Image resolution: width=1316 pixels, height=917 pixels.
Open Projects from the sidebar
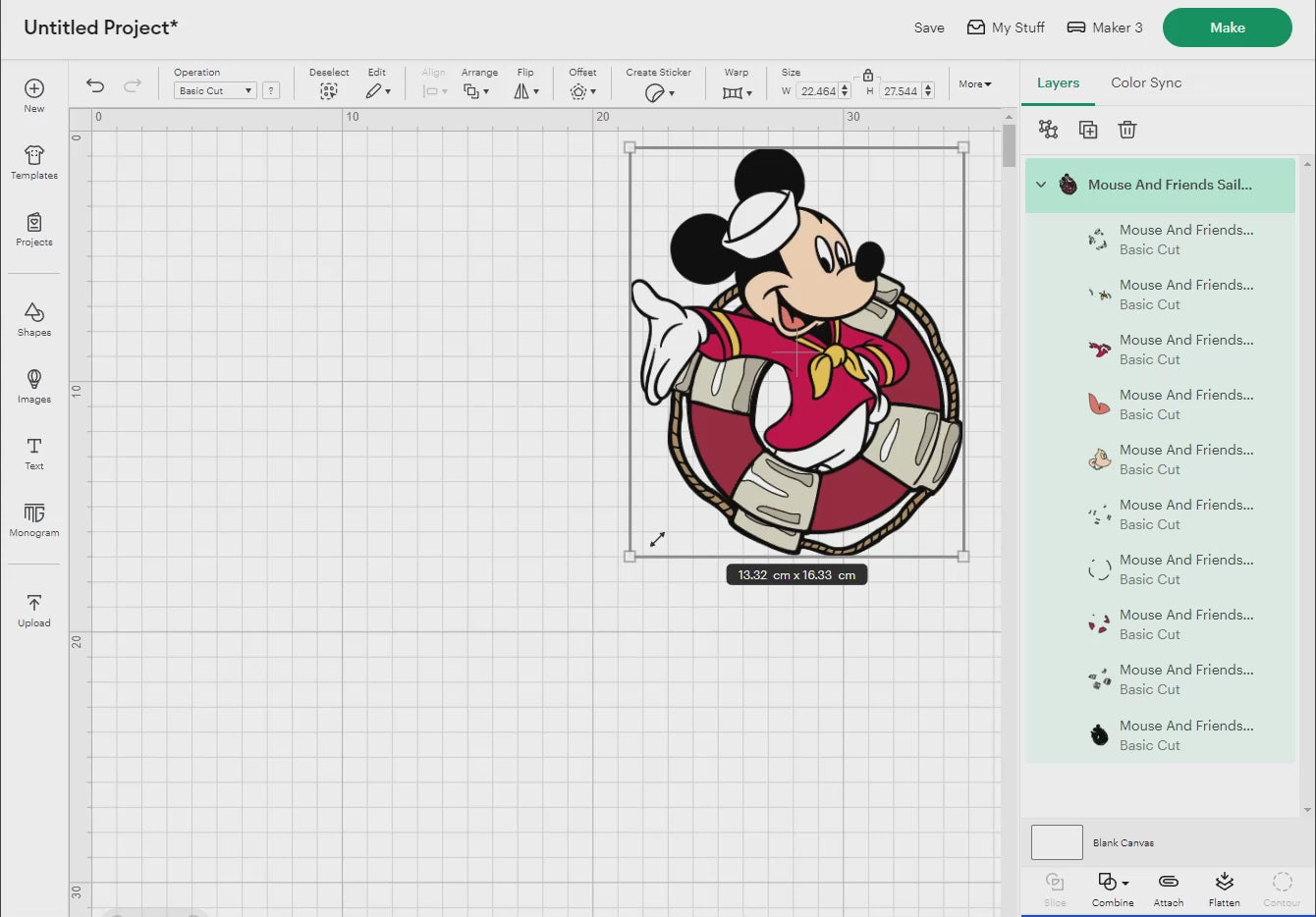click(x=34, y=229)
